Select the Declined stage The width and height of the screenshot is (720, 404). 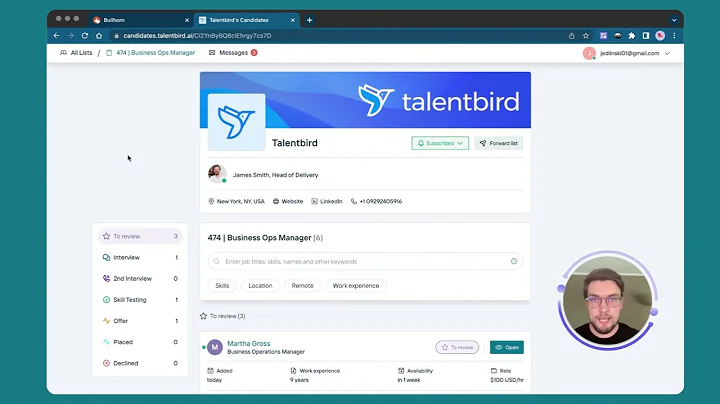tap(140, 363)
